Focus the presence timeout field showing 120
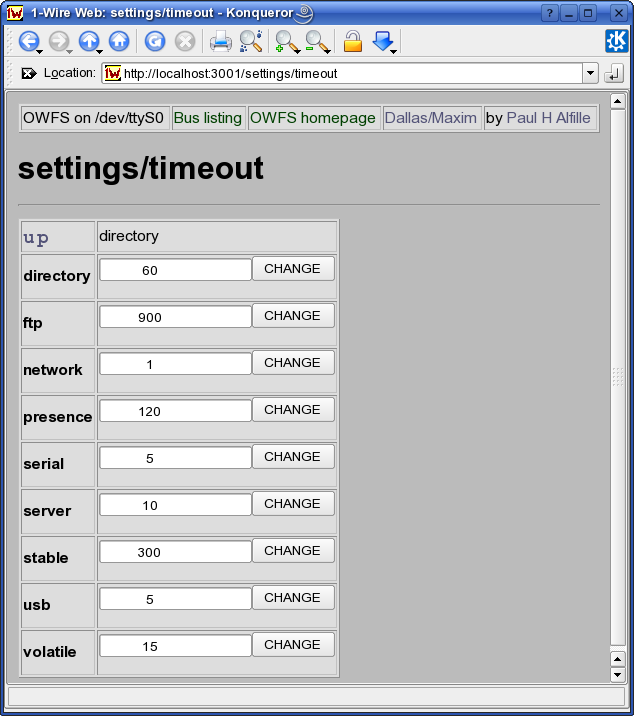Image resolution: width=634 pixels, height=716 pixels. click(x=175, y=411)
